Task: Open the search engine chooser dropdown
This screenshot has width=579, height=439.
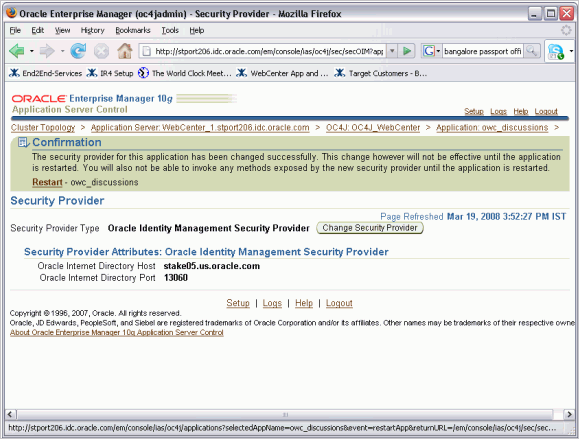Action: coord(438,51)
